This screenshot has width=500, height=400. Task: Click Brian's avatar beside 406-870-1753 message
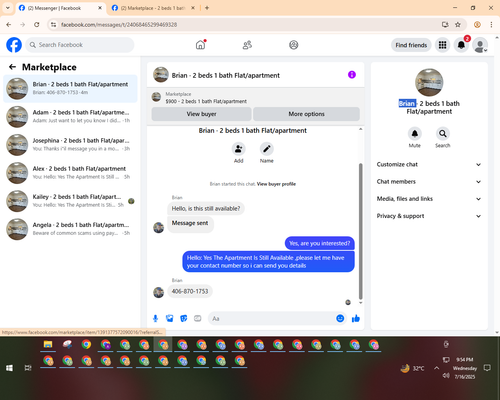(158, 292)
